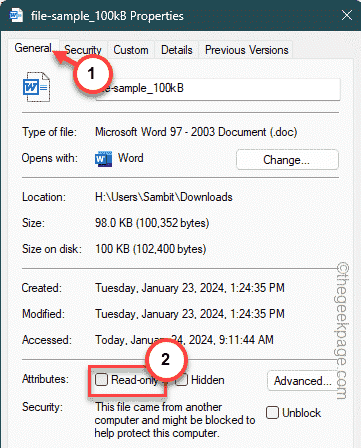Click the Word document file icon
361x448 pixels.
pos(37,87)
